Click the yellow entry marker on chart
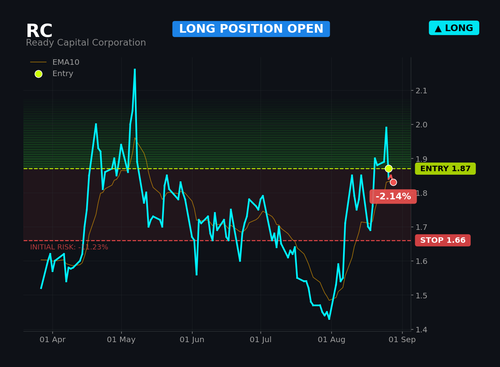 (389, 169)
